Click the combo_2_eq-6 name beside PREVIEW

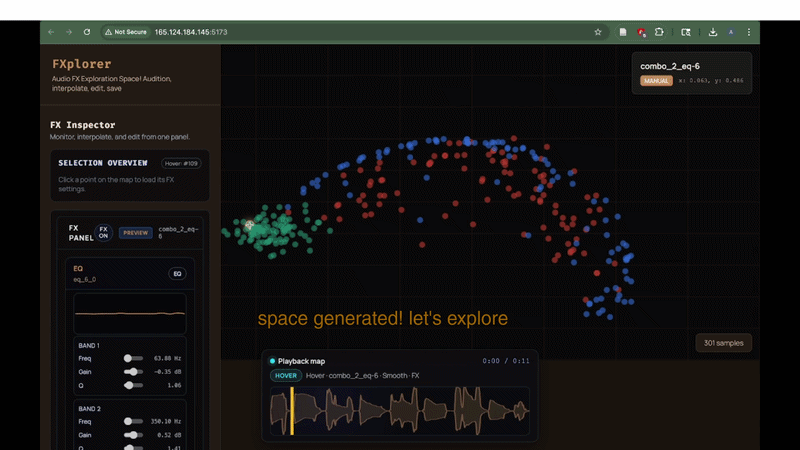point(178,233)
